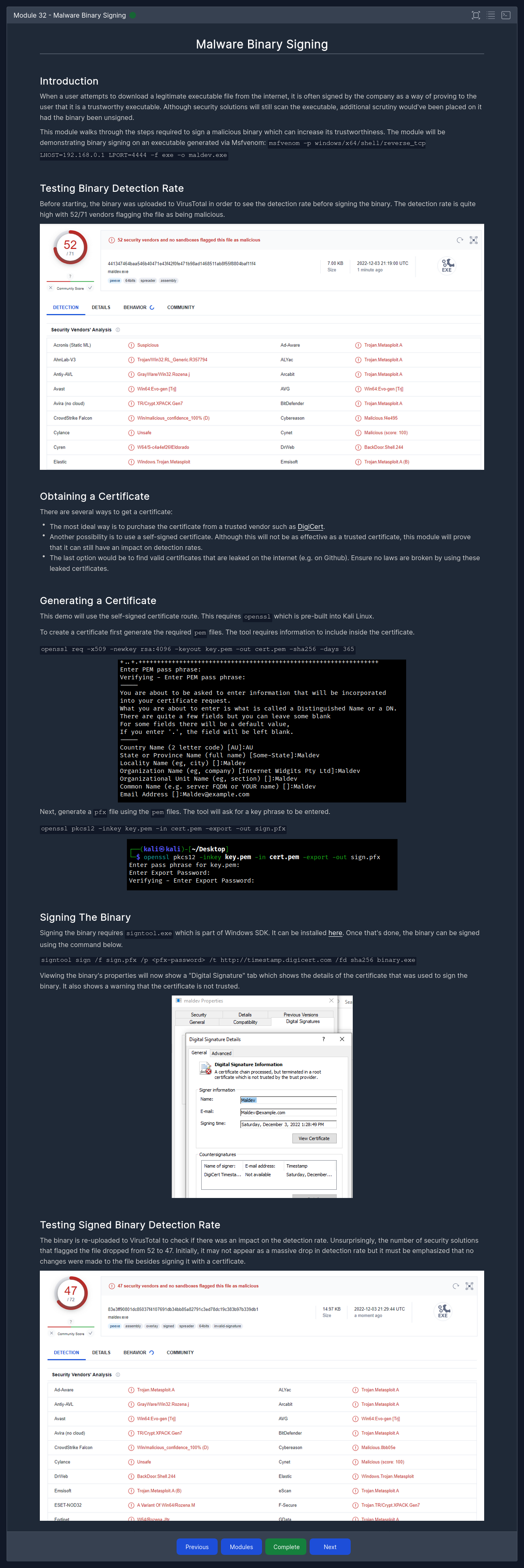The width and height of the screenshot is (524, 1568).
Task: Click the 'signed' tag in the 47/72 screenshot
Action: [169, 1326]
